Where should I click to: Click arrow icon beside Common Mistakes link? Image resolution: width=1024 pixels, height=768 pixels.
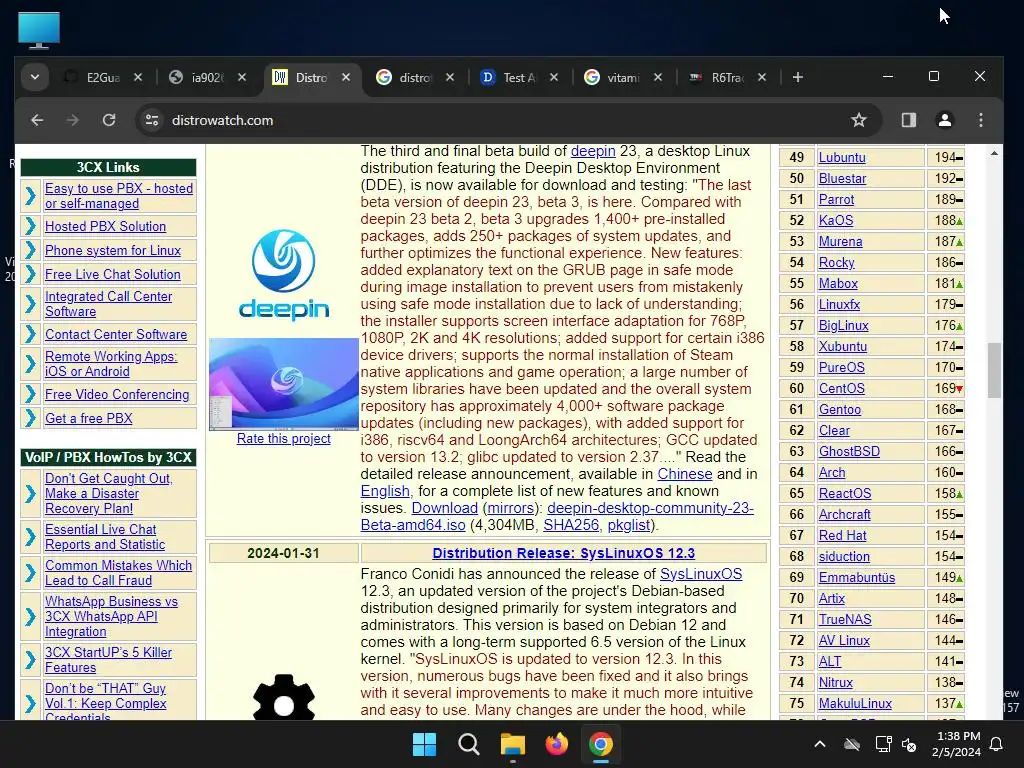click(x=31, y=573)
